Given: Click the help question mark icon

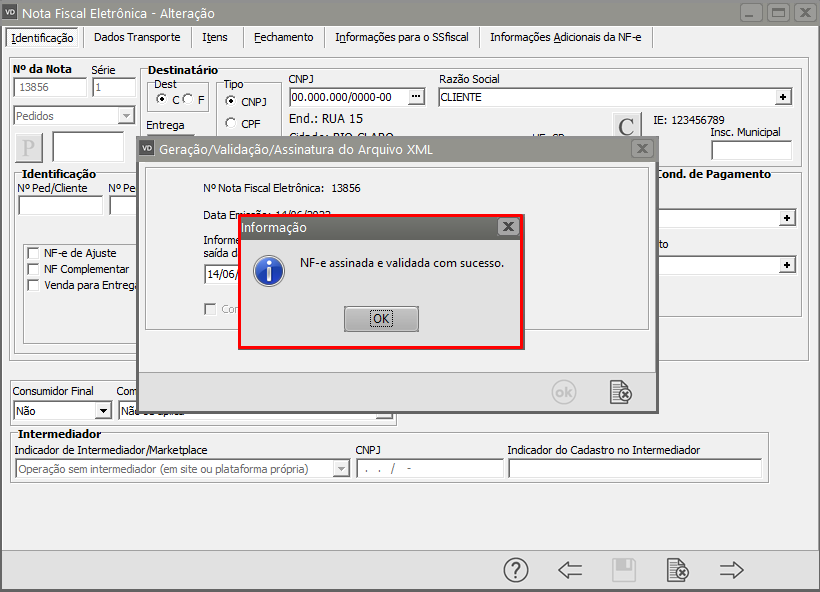Looking at the screenshot, I should click(516, 570).
